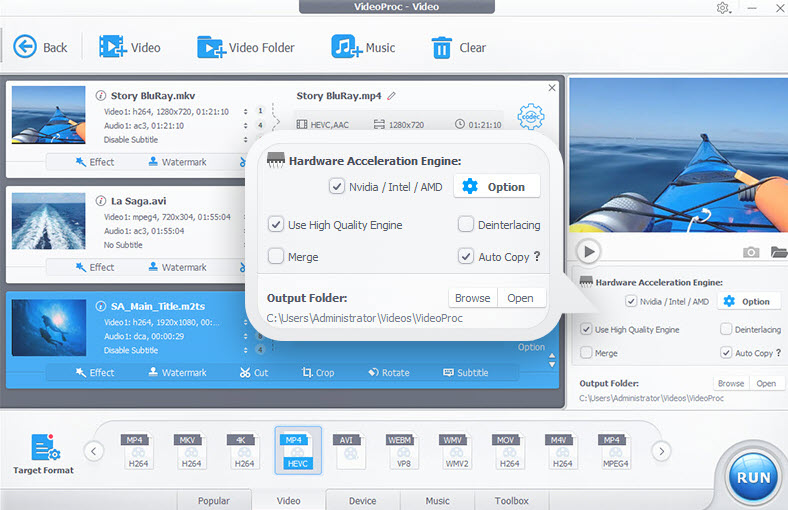
Task: Open output folder in right panel
Action: (x=766, y=383)
